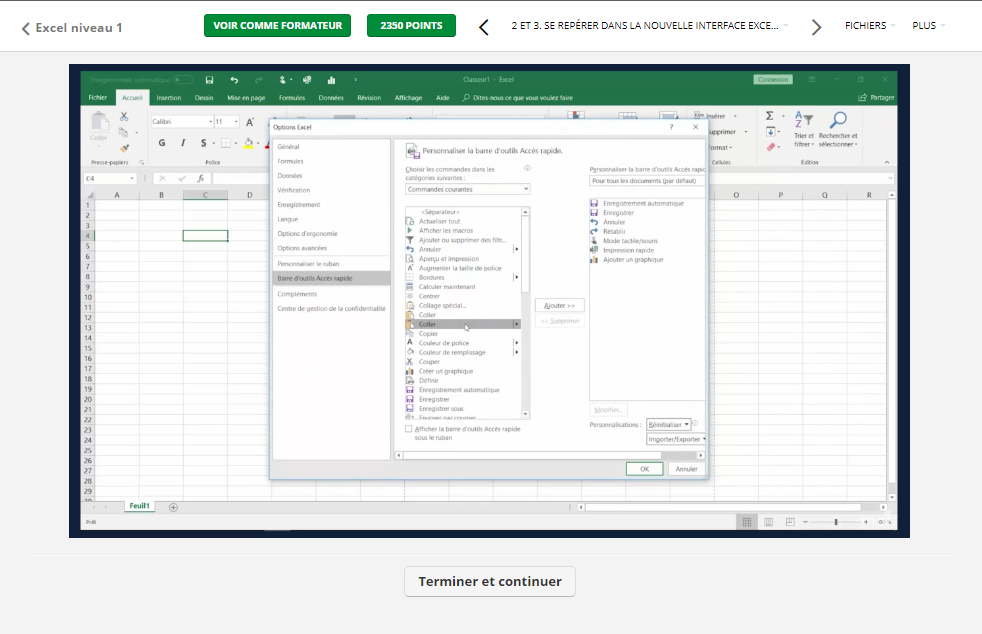Open Pour tous les documents dropdown
Viewport: 982px width, 634px height.
(x=647, y=180)
